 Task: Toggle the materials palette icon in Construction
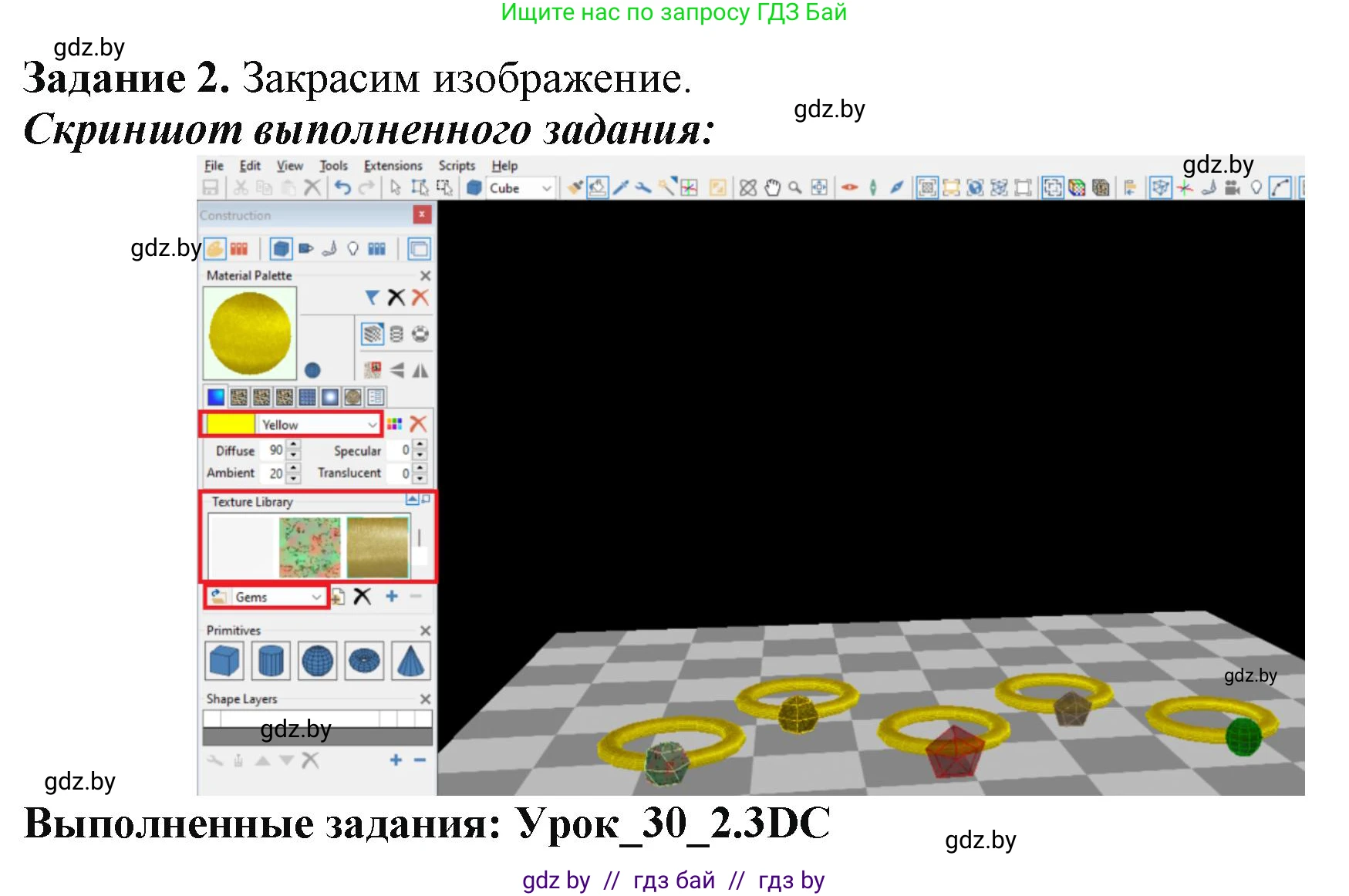[215, 248]
